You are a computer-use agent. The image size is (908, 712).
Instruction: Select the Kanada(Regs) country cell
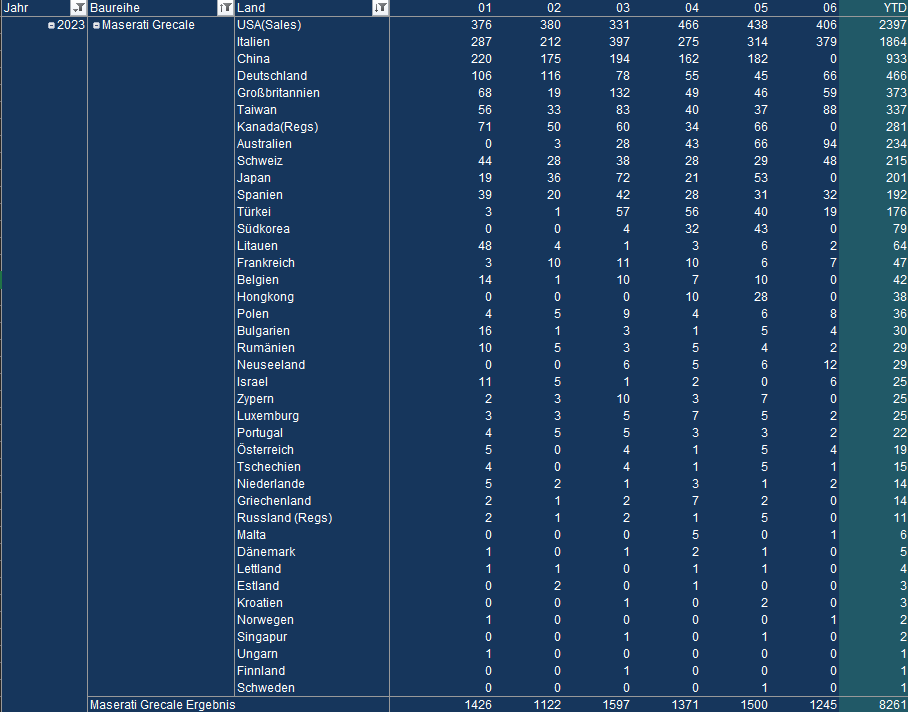[x=277, y=127]
